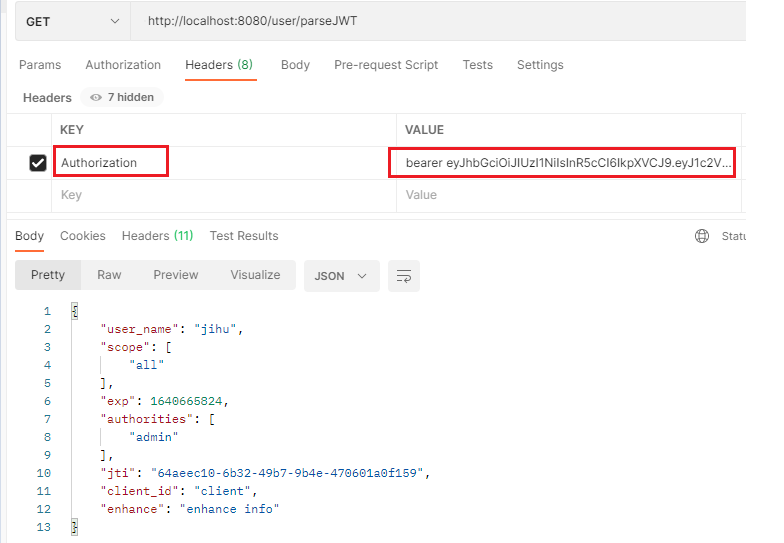Open the GET method dropdown
The image size is (784, 543).
point(72,22)
